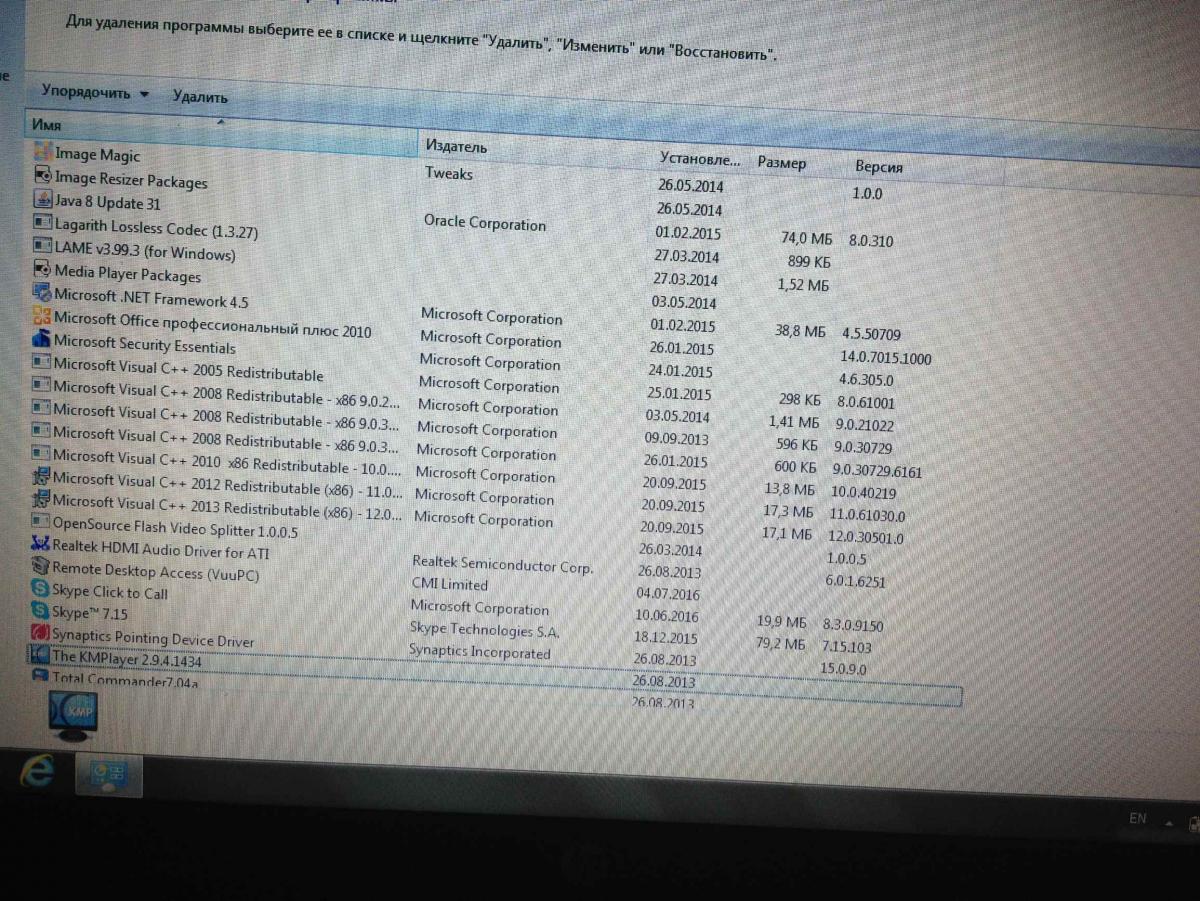The height and width of the screenshot is (901, 1200).
Task: Click the Realtek HDMI Audio Driver icon
Action: click(41, 545)
